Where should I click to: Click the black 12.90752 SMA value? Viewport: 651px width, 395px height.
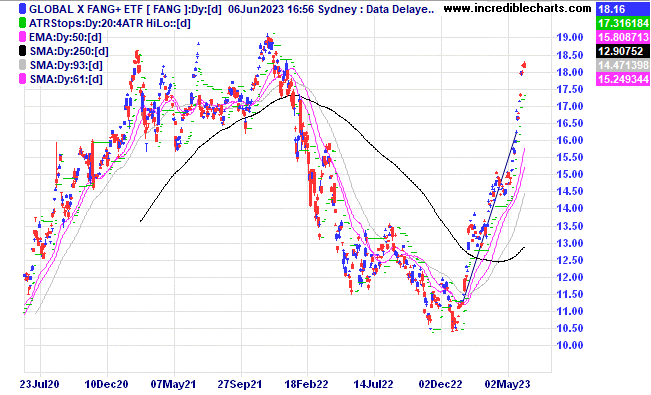tap(623, 51)
